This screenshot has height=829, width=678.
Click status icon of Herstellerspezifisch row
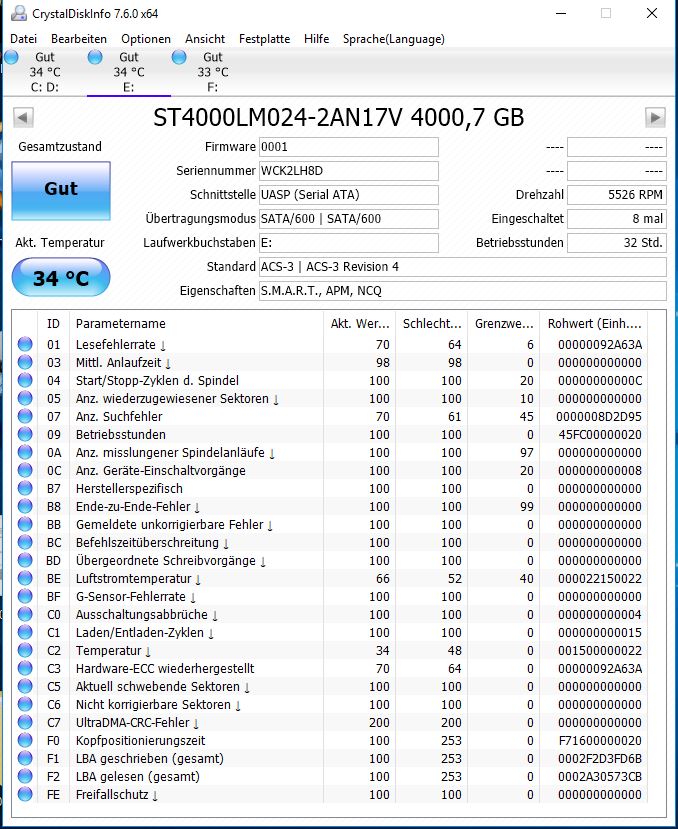(25, 488)
